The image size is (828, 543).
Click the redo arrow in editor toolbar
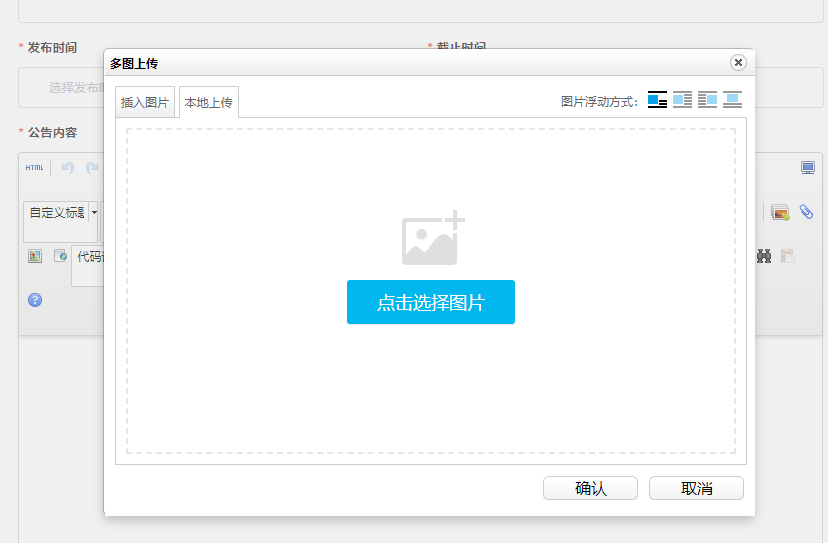tap(92, 168)
